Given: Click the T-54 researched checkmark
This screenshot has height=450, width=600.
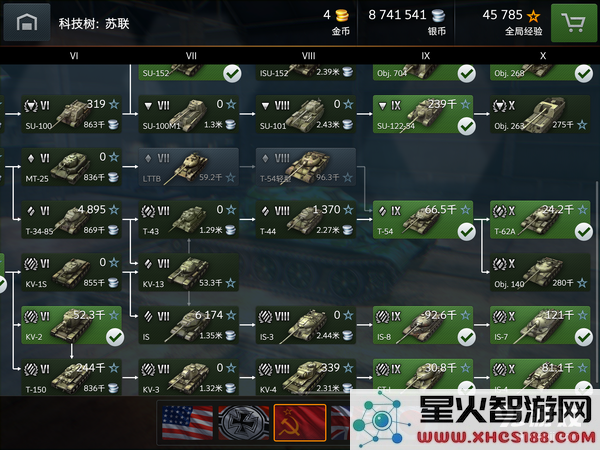Looking at the screenshot, I should 466,232.
